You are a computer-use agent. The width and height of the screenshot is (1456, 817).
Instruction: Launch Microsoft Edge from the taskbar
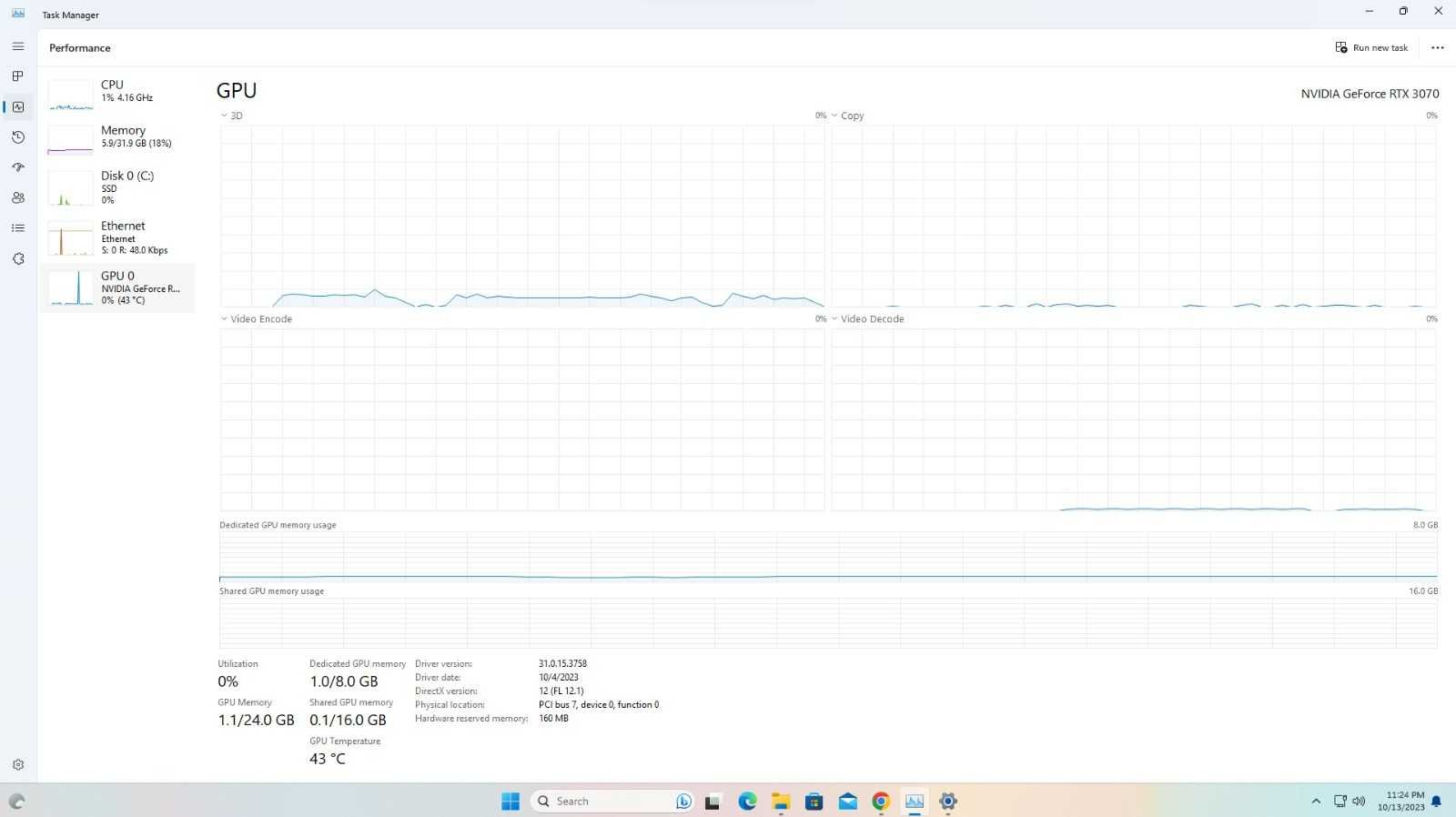tap(747, 801)
